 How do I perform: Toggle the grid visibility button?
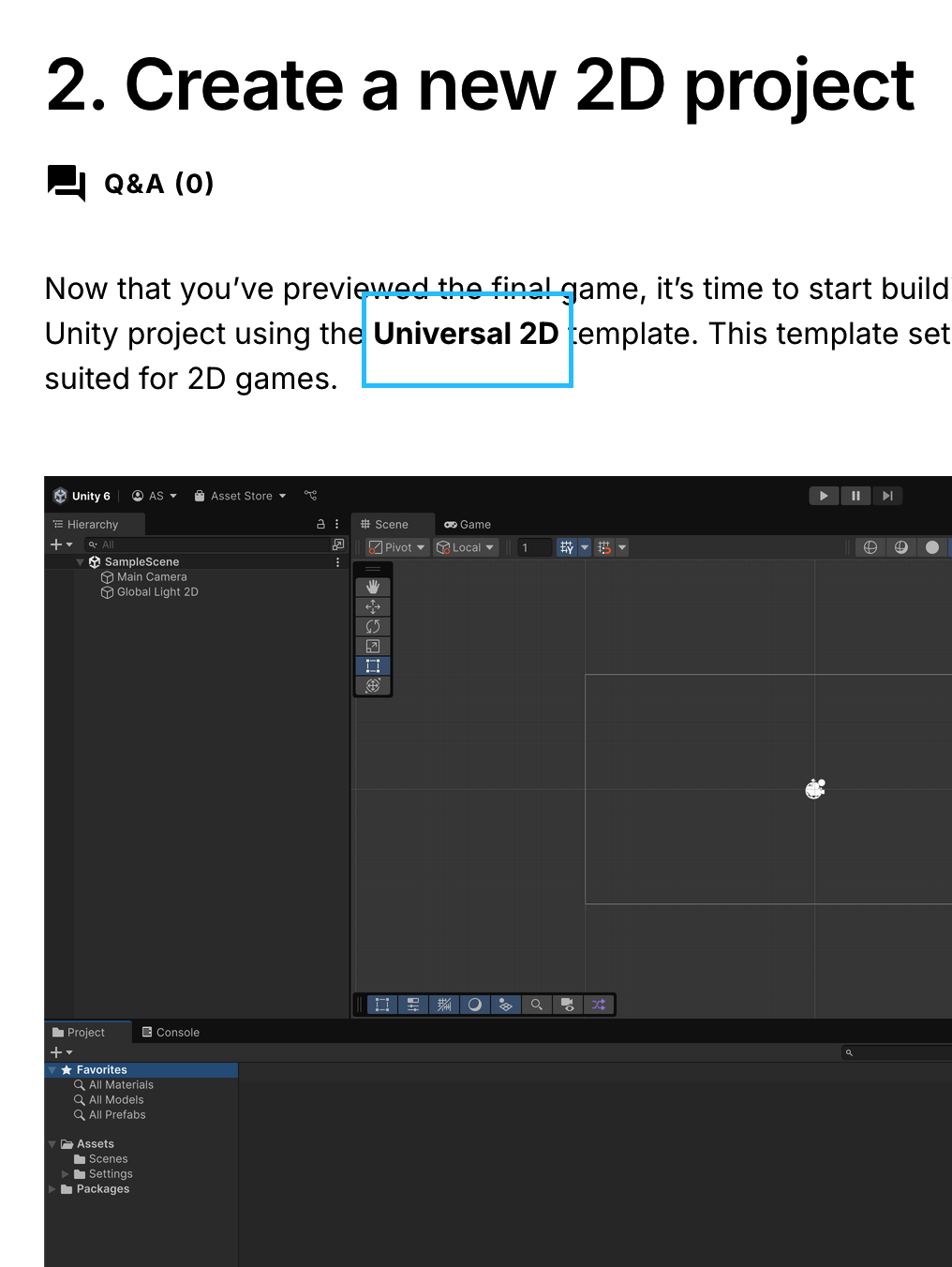tap(567, 547)
